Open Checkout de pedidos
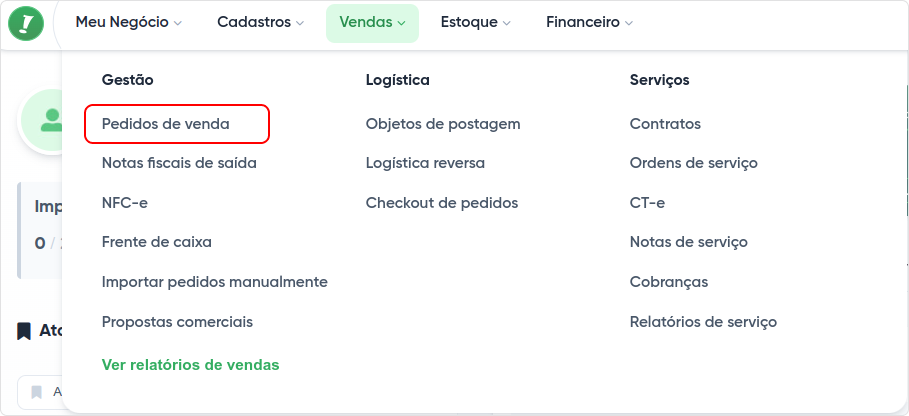909x416 pixels. click(442, 203)
